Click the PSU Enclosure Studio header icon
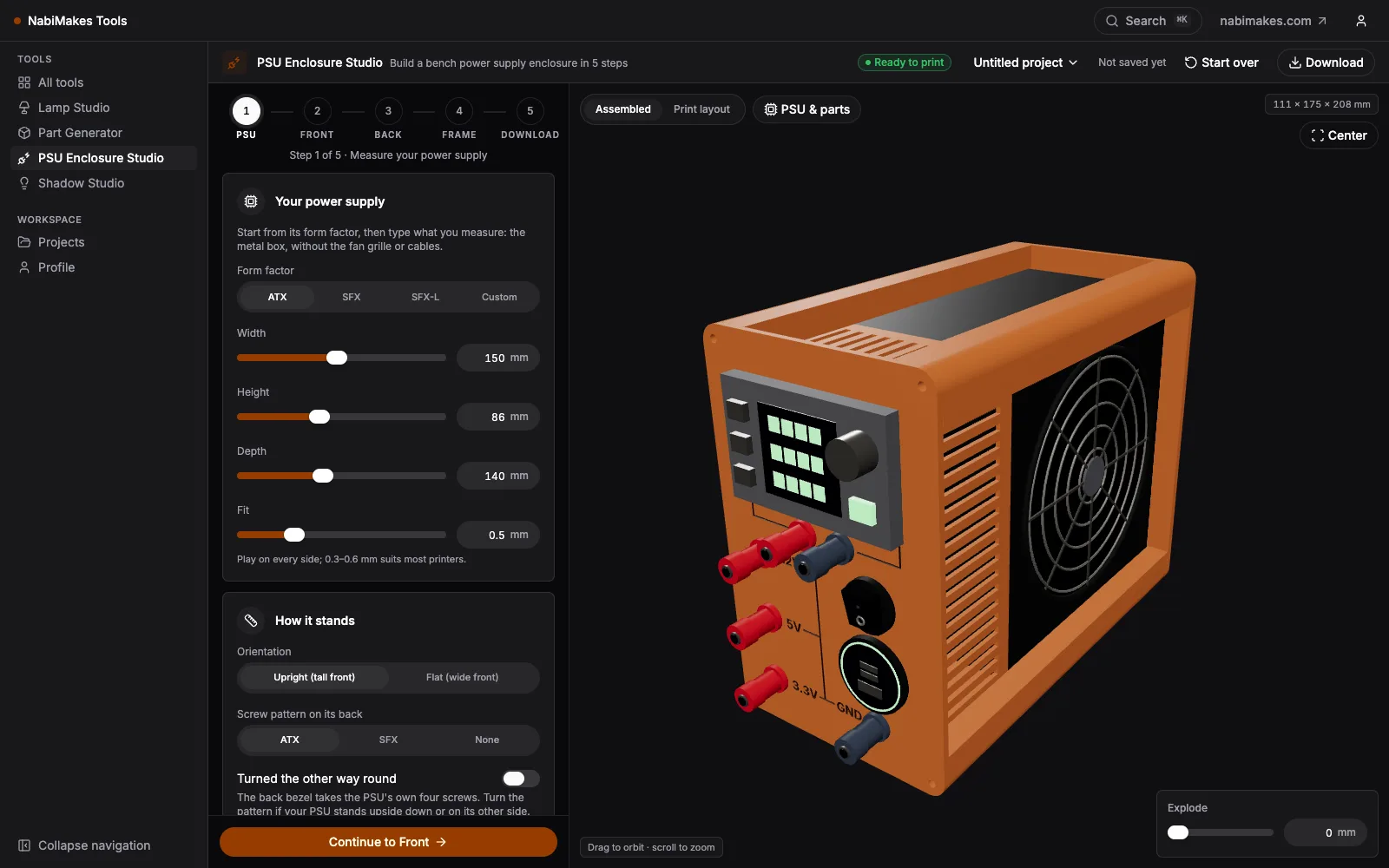This screenshot has height=868, width=1389. click(x=234, y=62)
